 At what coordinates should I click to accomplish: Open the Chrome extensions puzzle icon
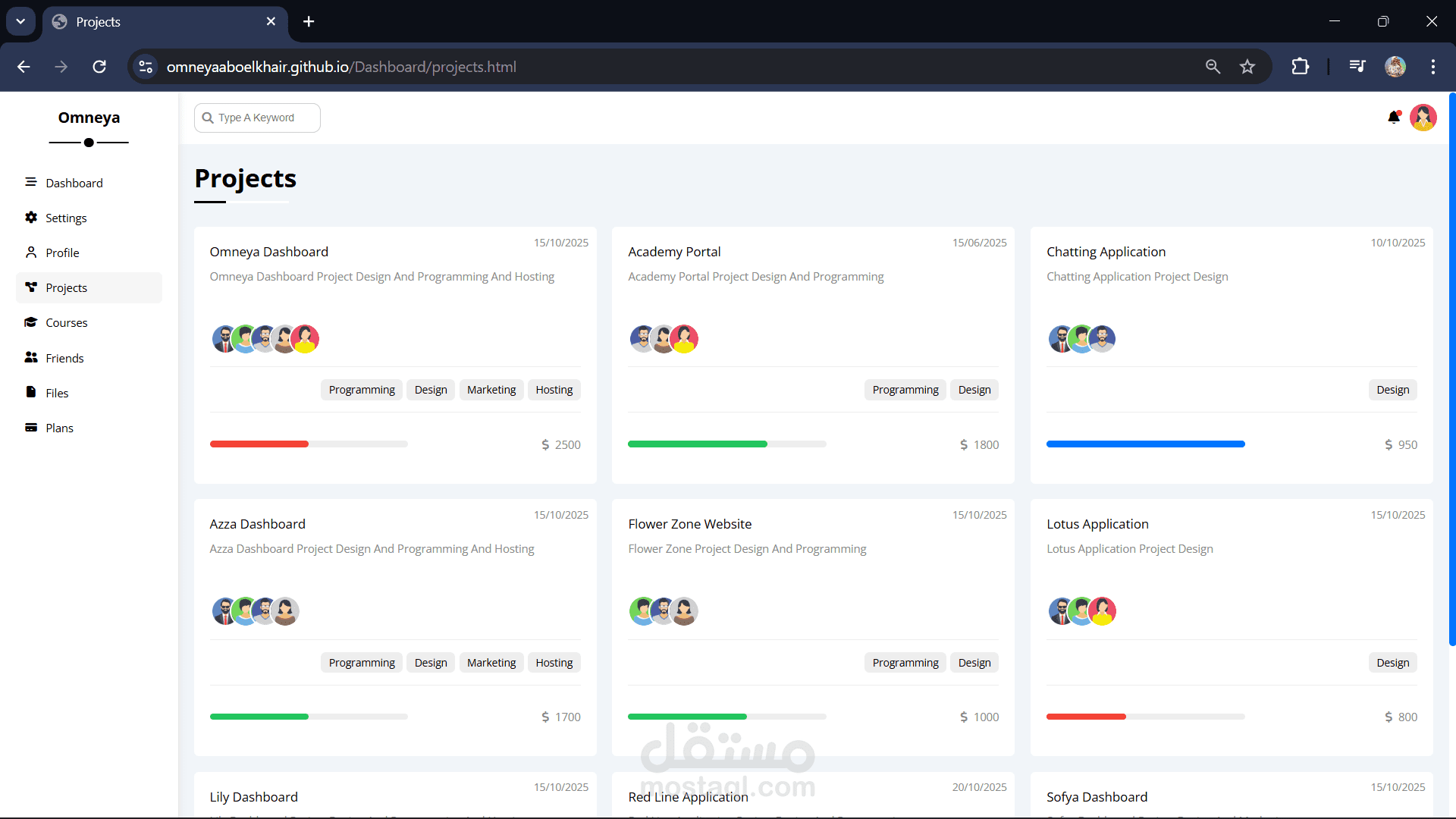tap(1300, 67)
